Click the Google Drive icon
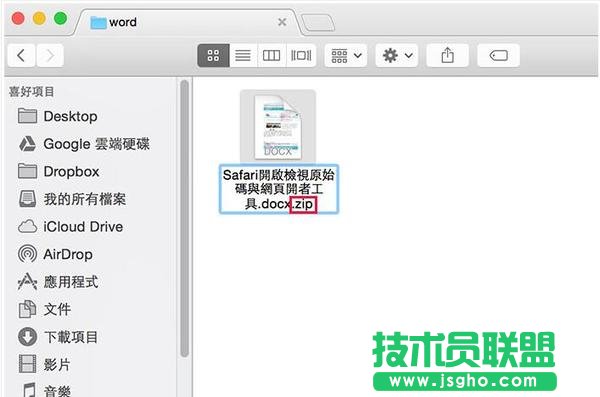 coord(27,144)
